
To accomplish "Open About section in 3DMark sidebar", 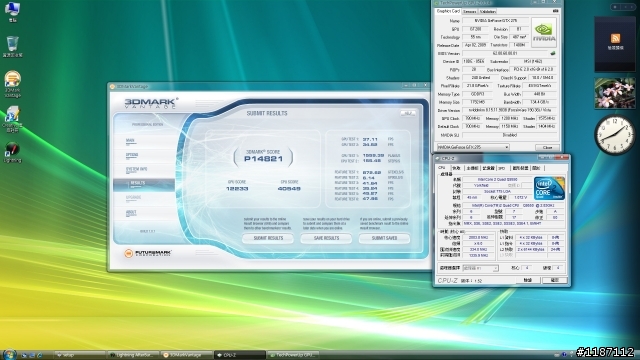I will [x=144, y=213].
